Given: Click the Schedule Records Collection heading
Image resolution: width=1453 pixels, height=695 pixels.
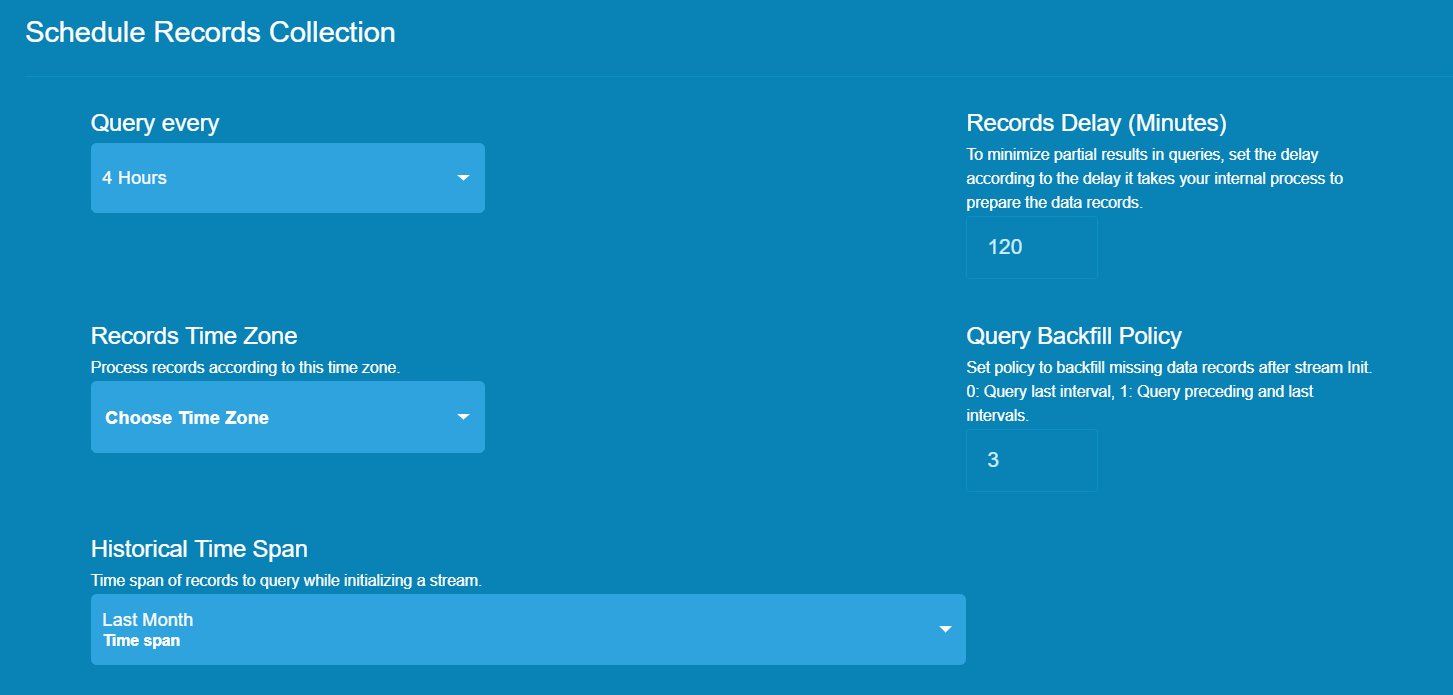Looking at the screenshot, I should [210, 31].
